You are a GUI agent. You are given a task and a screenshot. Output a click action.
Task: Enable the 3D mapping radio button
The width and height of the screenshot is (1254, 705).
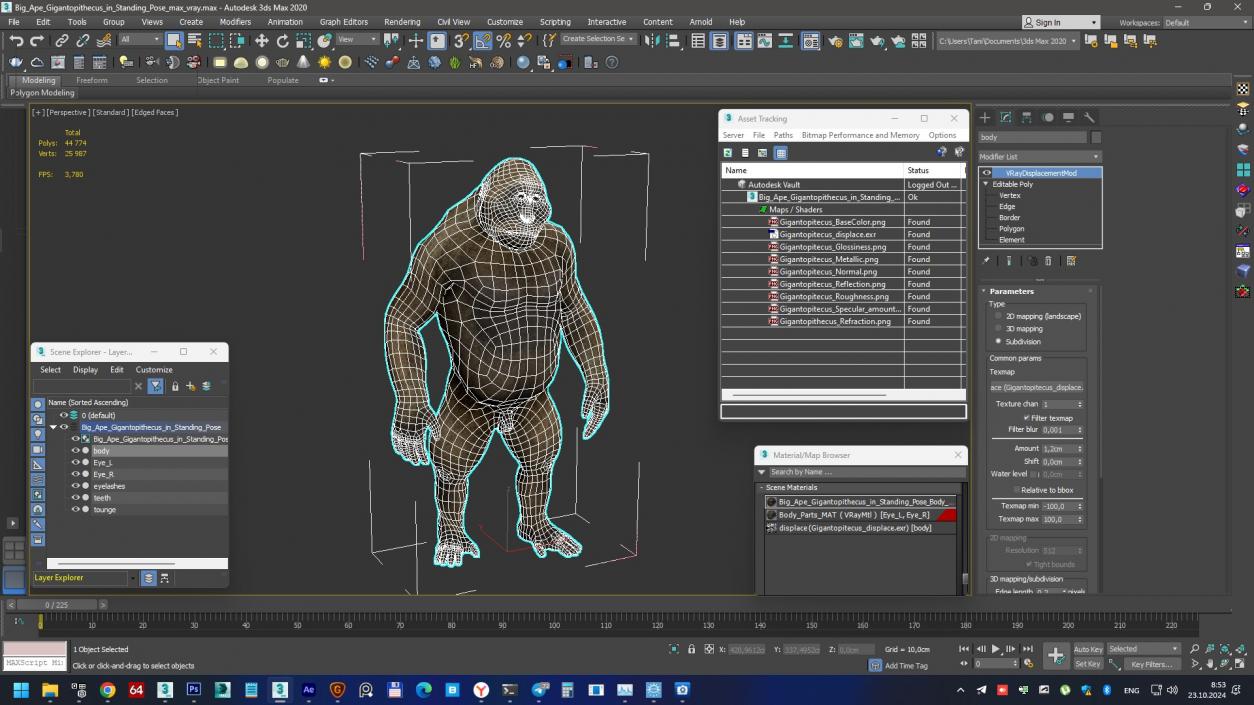998,328
